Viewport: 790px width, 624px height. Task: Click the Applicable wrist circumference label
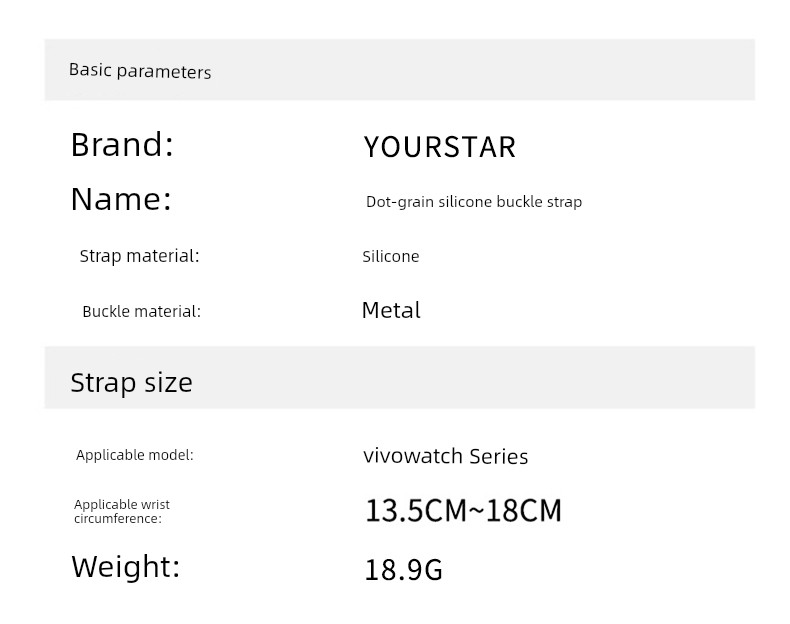[x=122, y=511]
